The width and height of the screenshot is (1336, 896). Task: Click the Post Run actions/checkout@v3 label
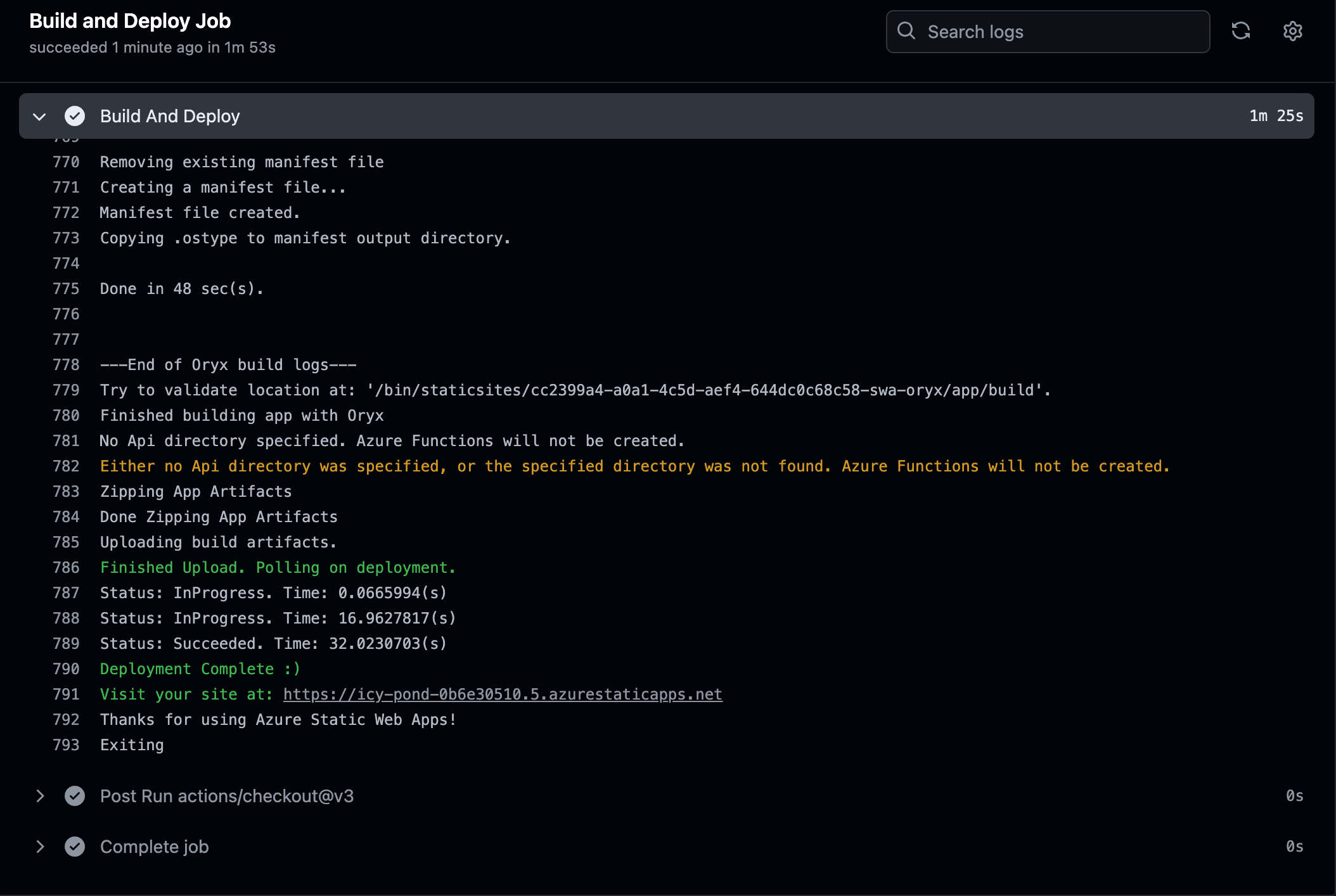tap(227, 796)
